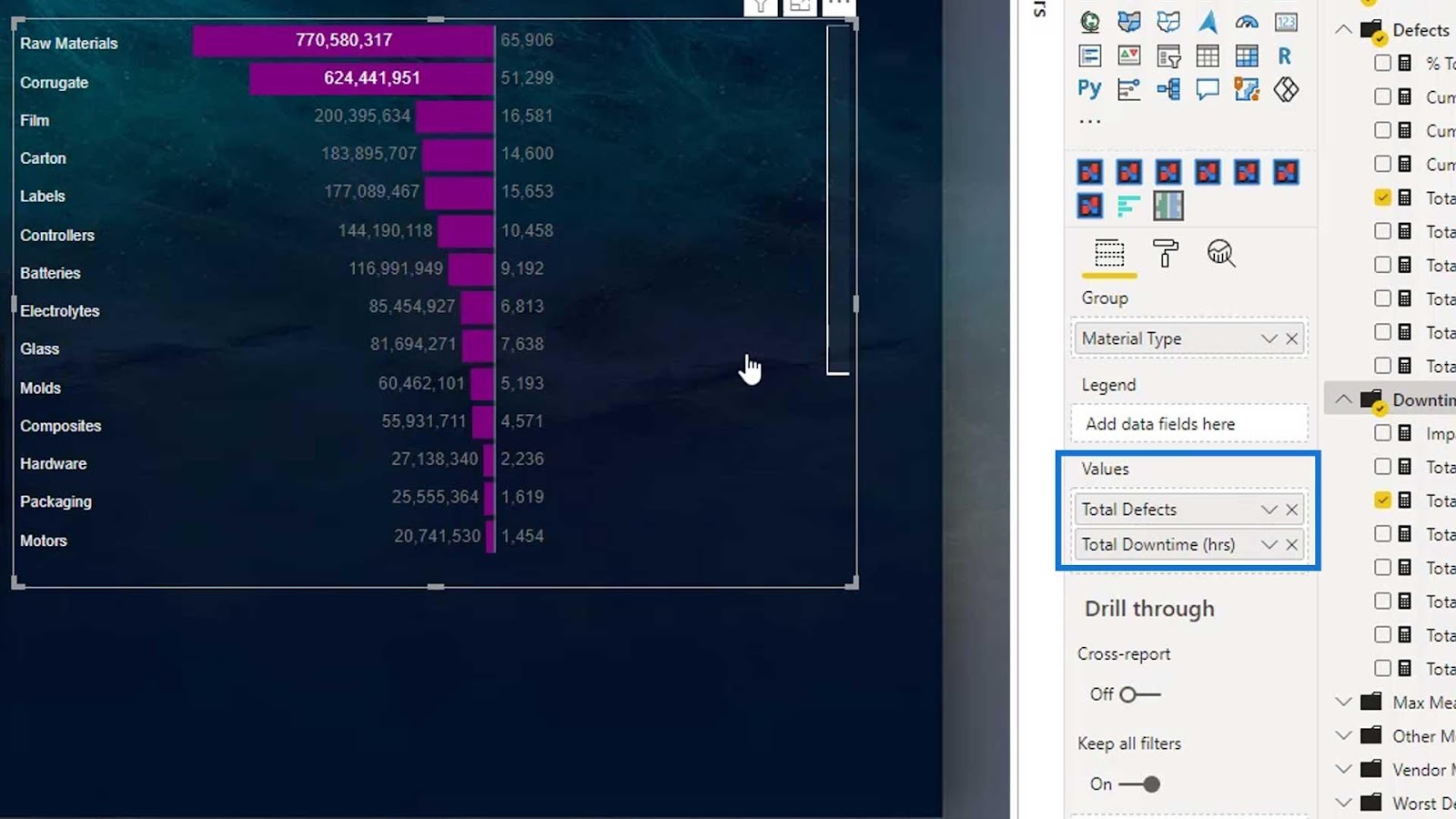1456x819 pixels.
Task: Click the 'Packaging' category label
Action: [56, 502]
